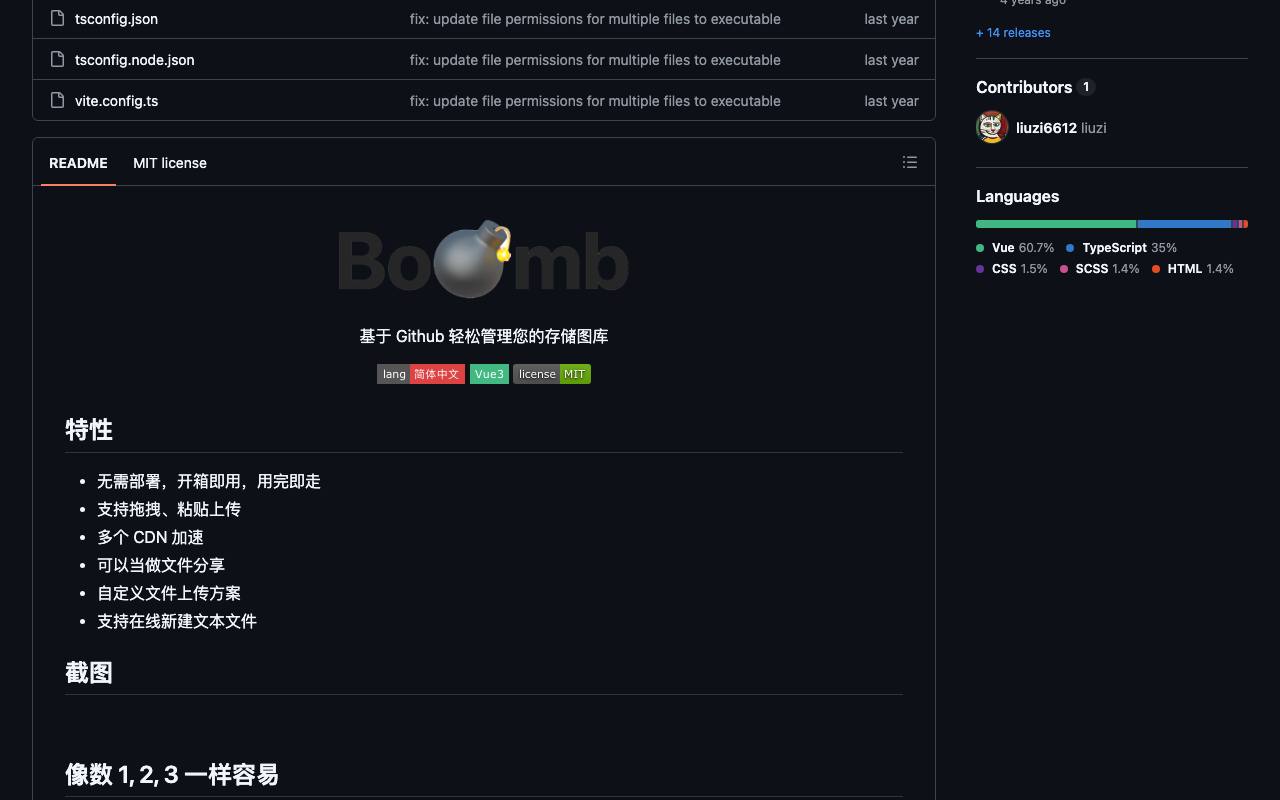This screenshot has width=1280, height=800.
Task: Open commit message for vite.config.ts row
Action: click(595, 100)
